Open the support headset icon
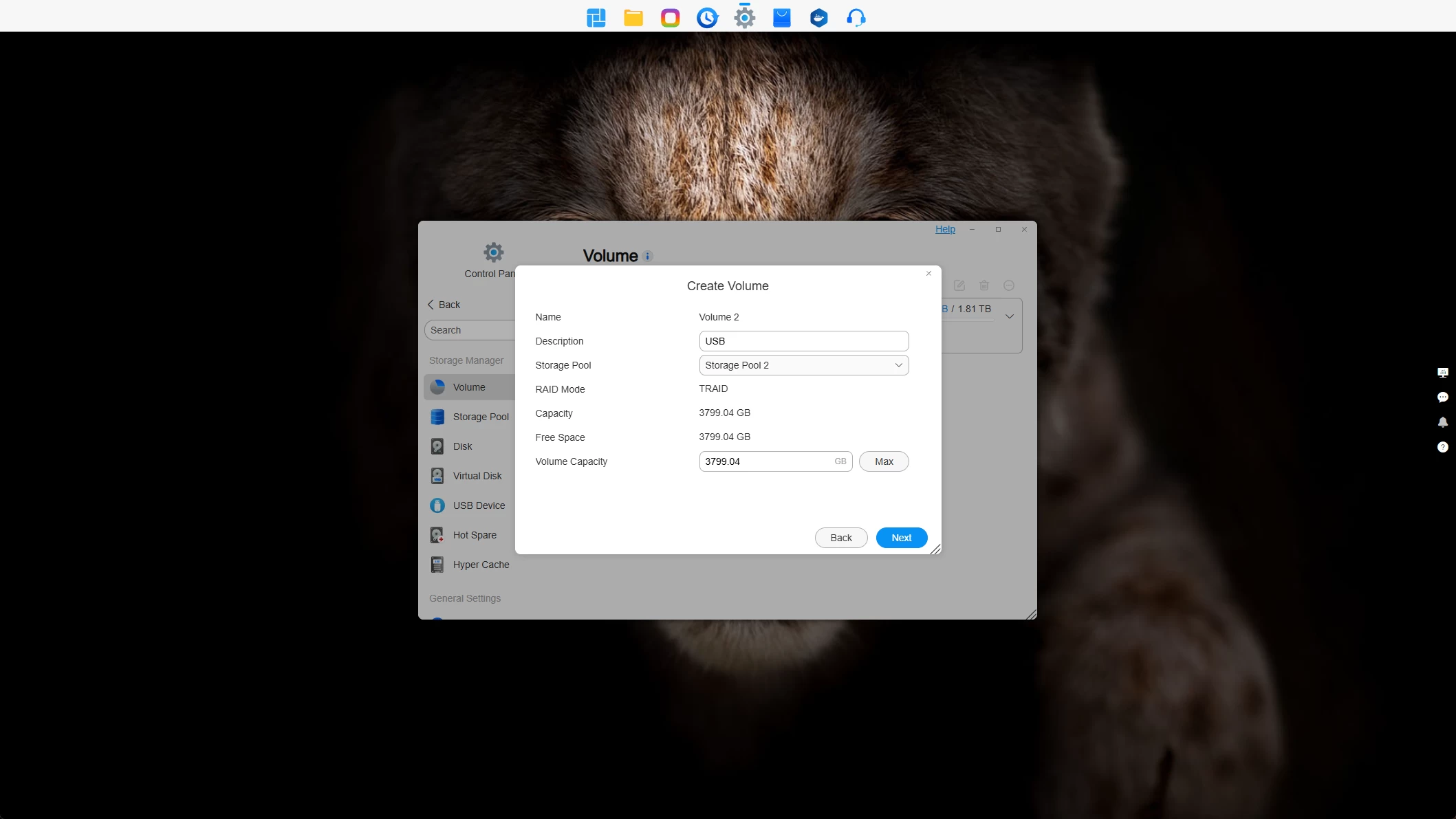 click(856, 17)
